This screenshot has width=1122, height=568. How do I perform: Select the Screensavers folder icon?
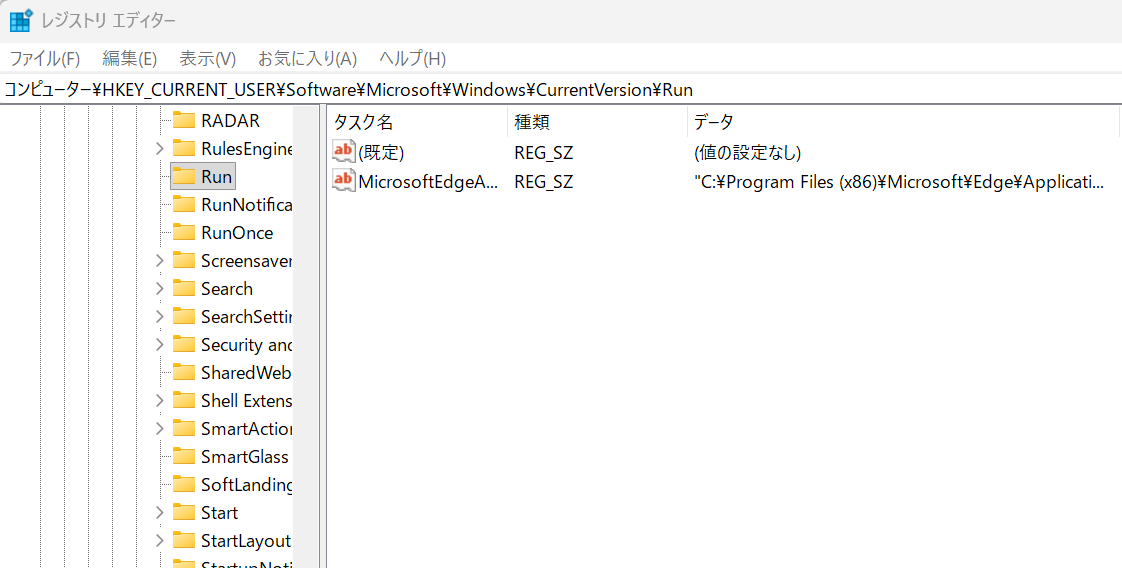click(x=184, y=260)
